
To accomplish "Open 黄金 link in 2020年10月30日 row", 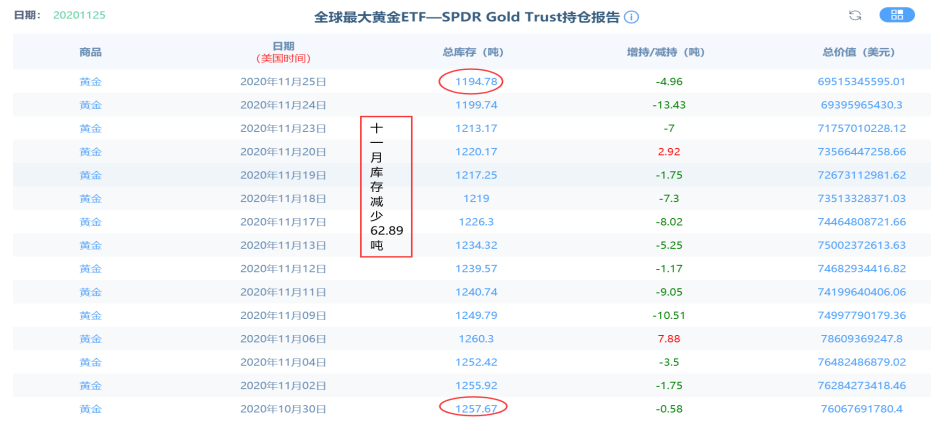I will (x=90, y=409).
